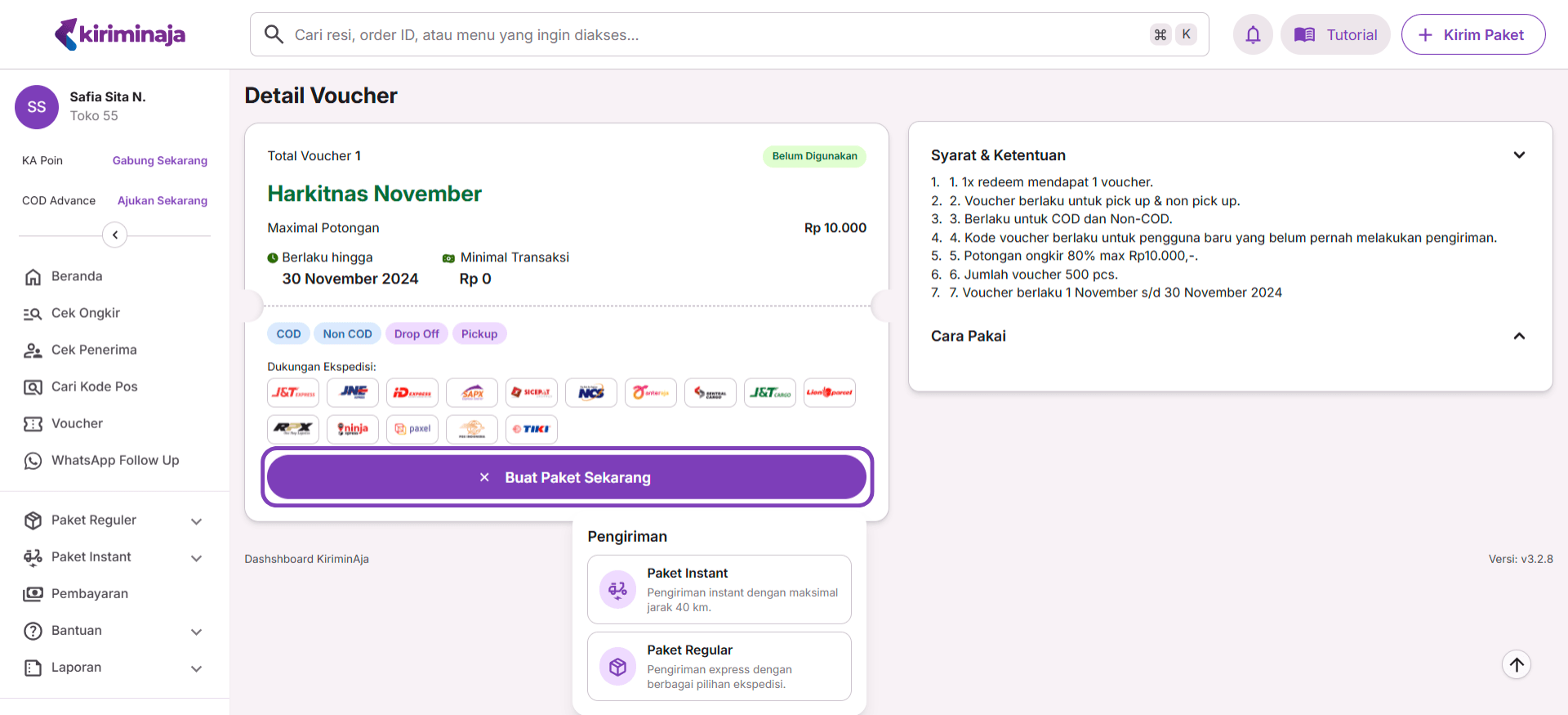
Task: Collapse the Syarat & Ketentuan section
Action: [1519, 155]
